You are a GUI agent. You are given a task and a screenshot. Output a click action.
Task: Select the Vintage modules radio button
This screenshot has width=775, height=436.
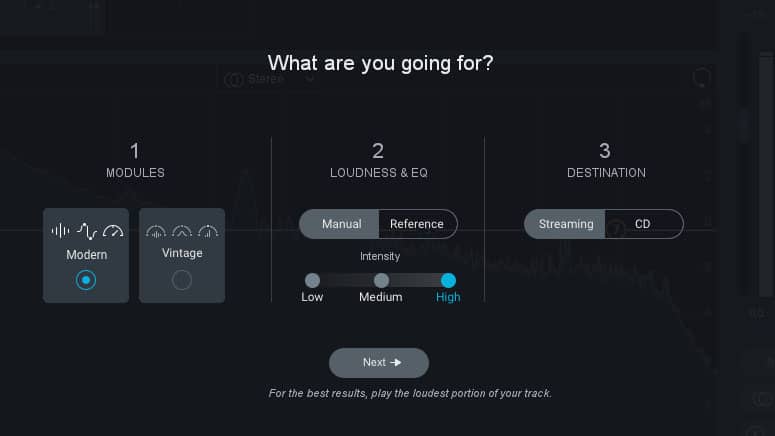tap(182, 280)
